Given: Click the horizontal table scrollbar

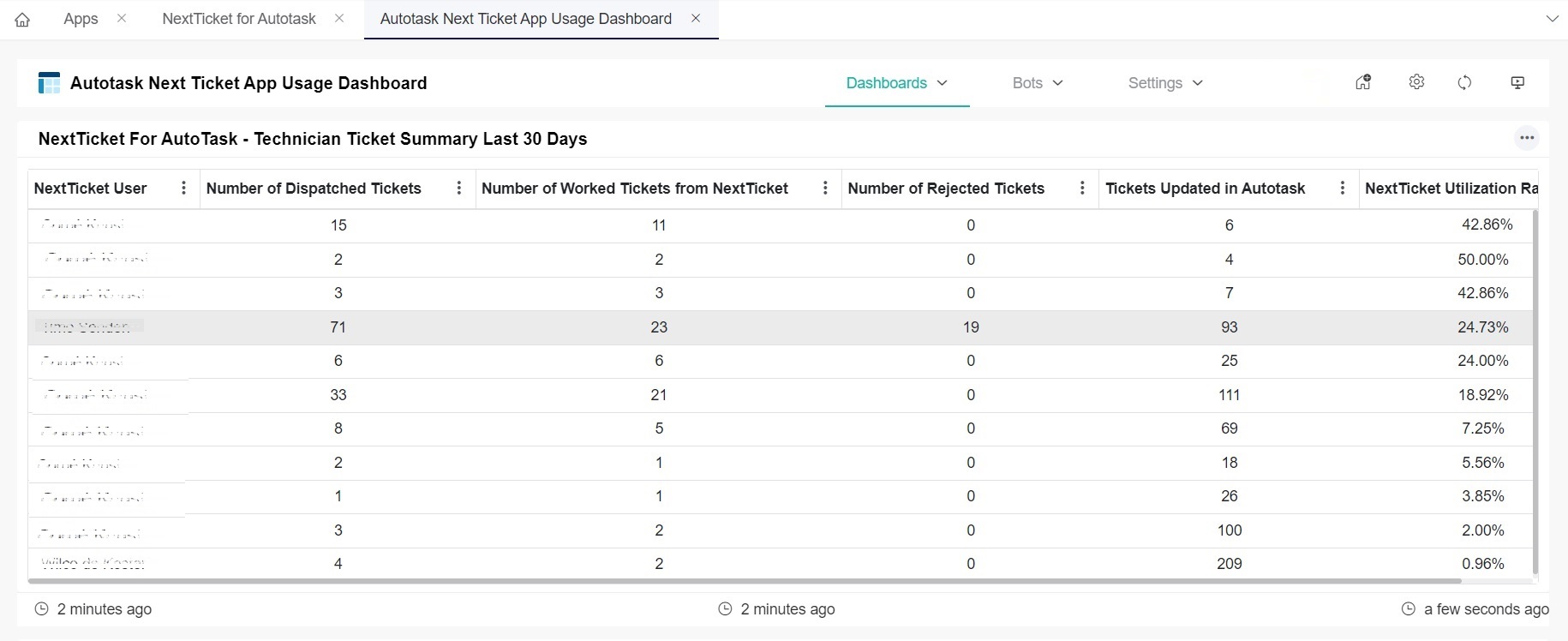Looking at the screenshot, I should pyautogui.click(x=744, y=581).
